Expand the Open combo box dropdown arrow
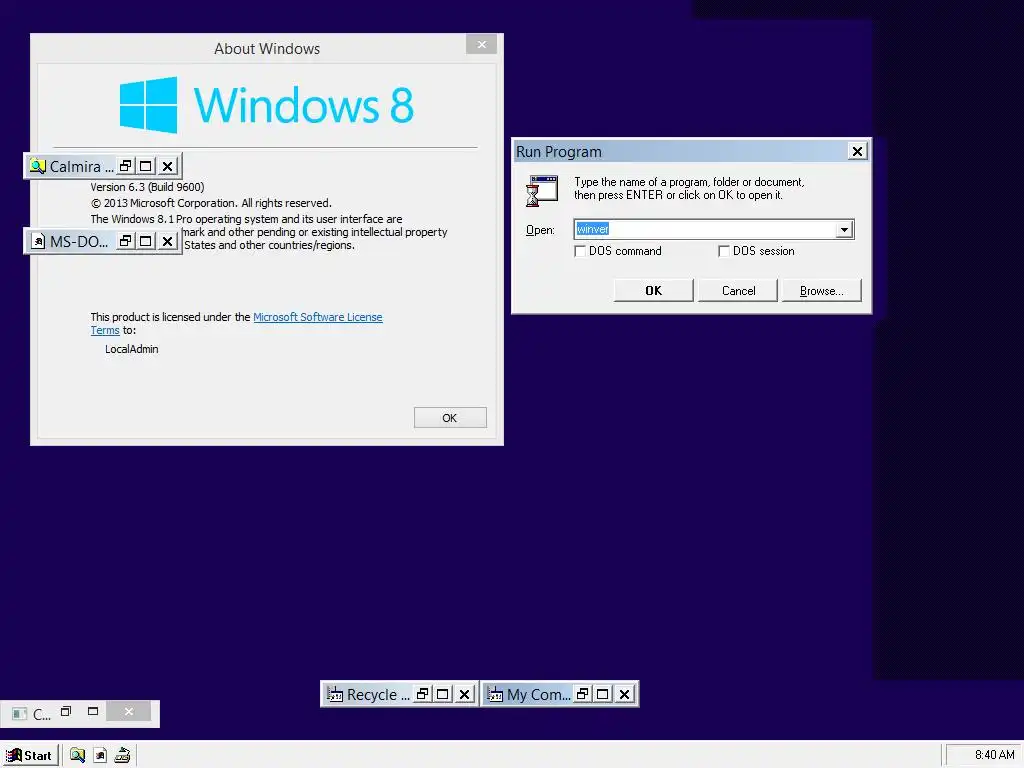Screen dimensions: 1024x768 coord(844,229)
